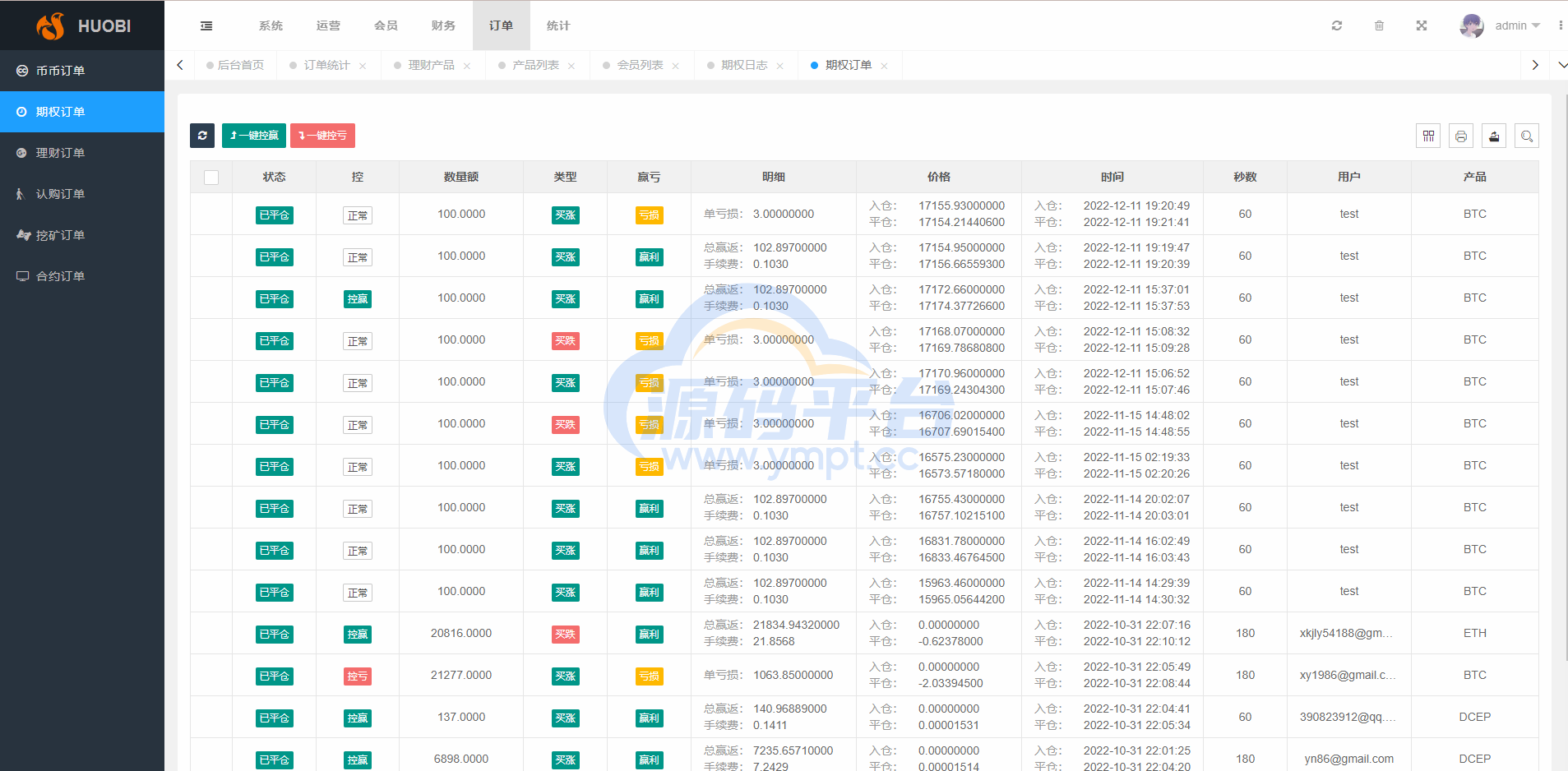Click the refresh icon in top bar
This screenshot has width=1568, height=771.
click(1337, 25)
